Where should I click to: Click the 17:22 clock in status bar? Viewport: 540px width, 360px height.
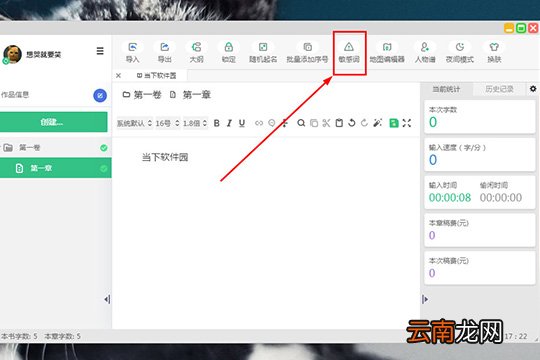coord(516,337)
